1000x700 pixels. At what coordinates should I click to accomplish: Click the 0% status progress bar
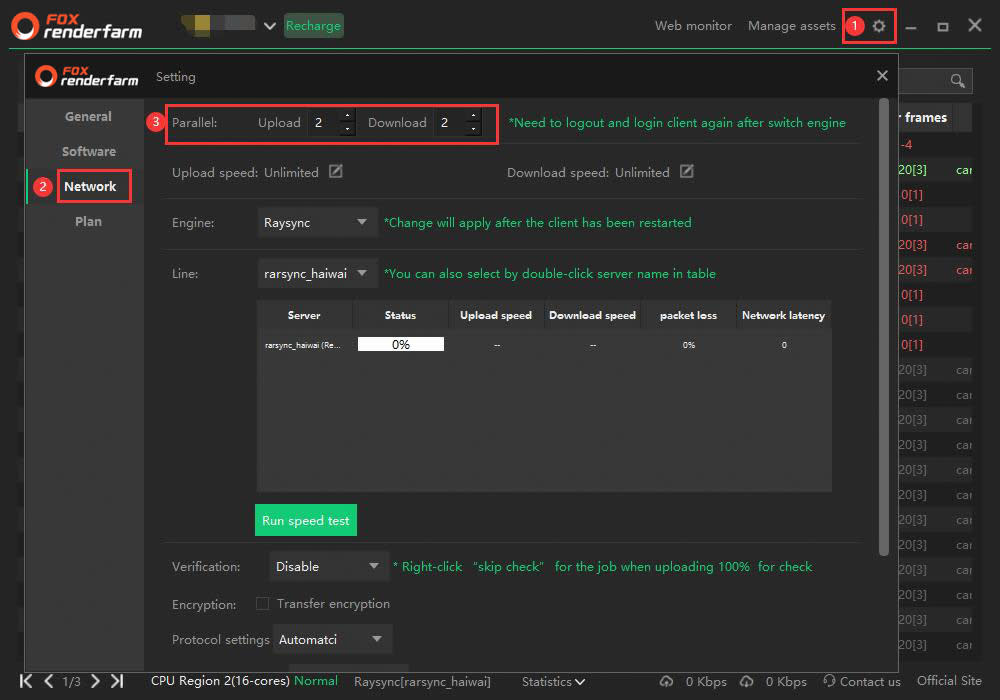[401, 344]
